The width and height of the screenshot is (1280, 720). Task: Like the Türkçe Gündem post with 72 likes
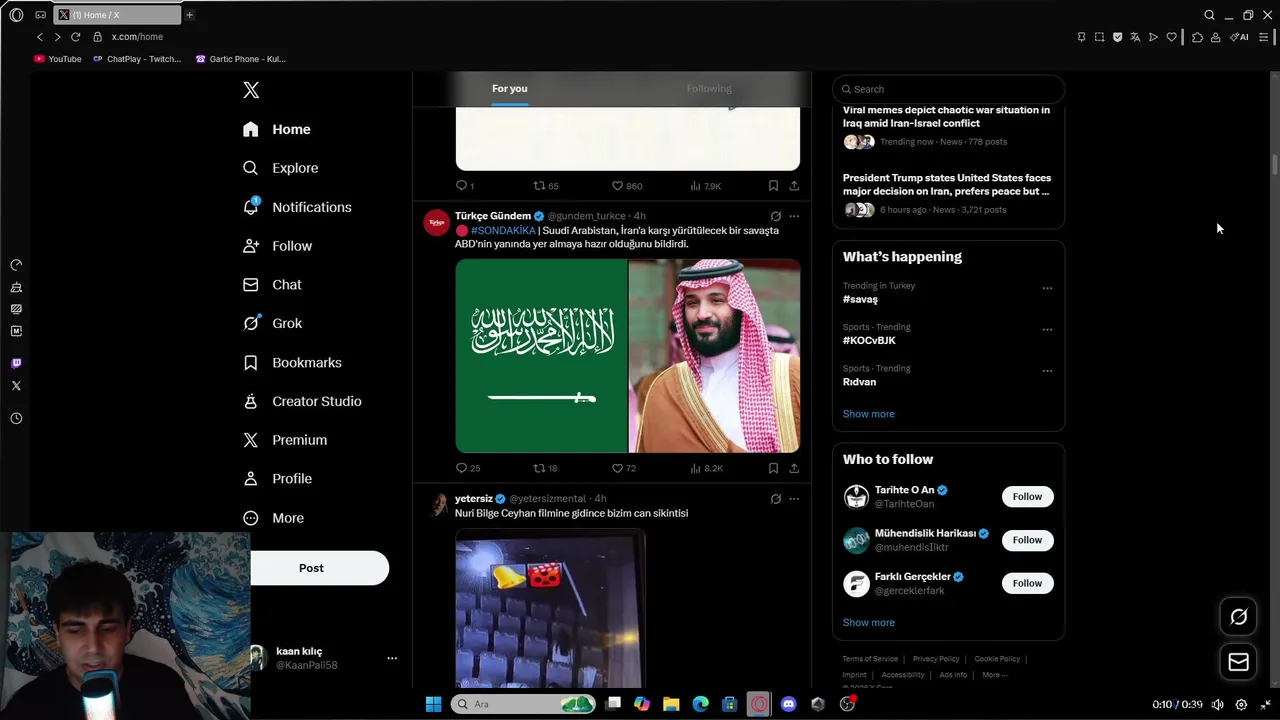(x=624, y=468)
